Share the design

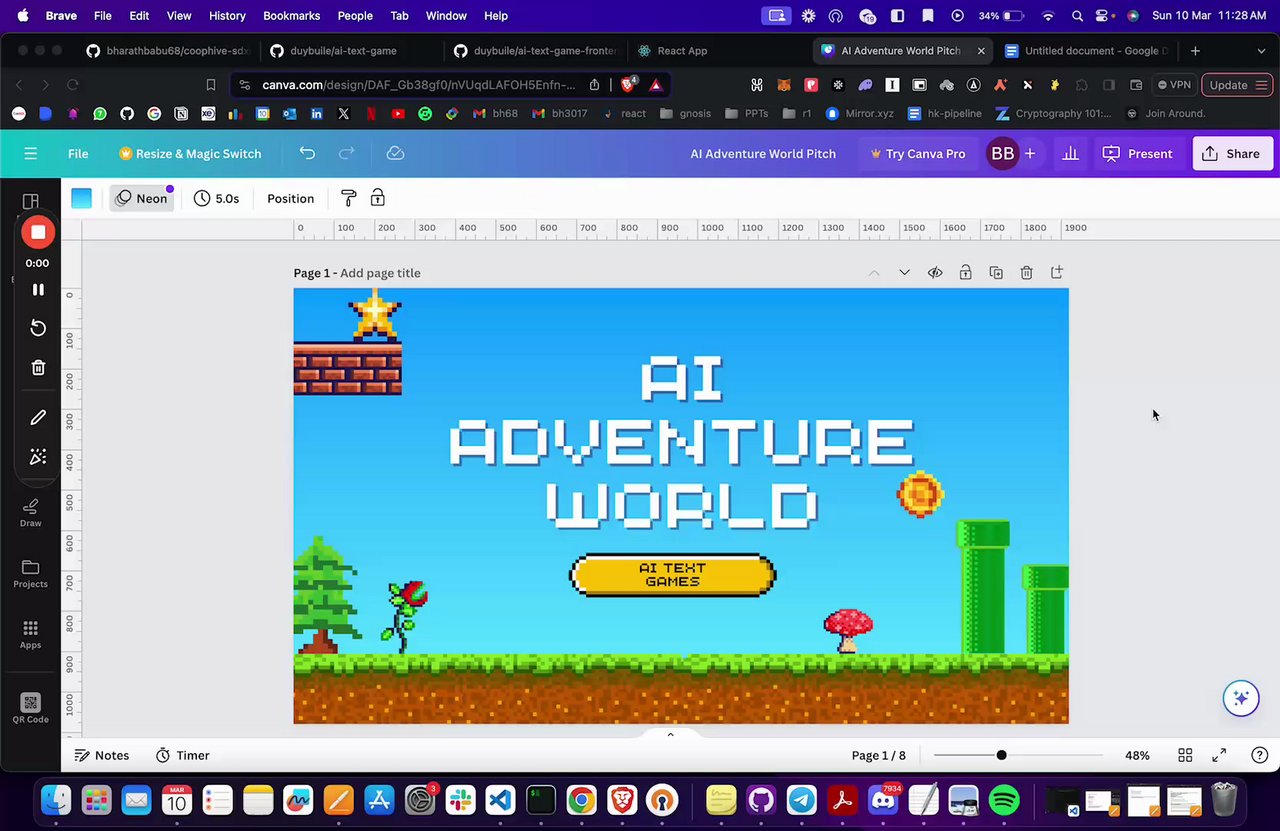coord(1231,154)
